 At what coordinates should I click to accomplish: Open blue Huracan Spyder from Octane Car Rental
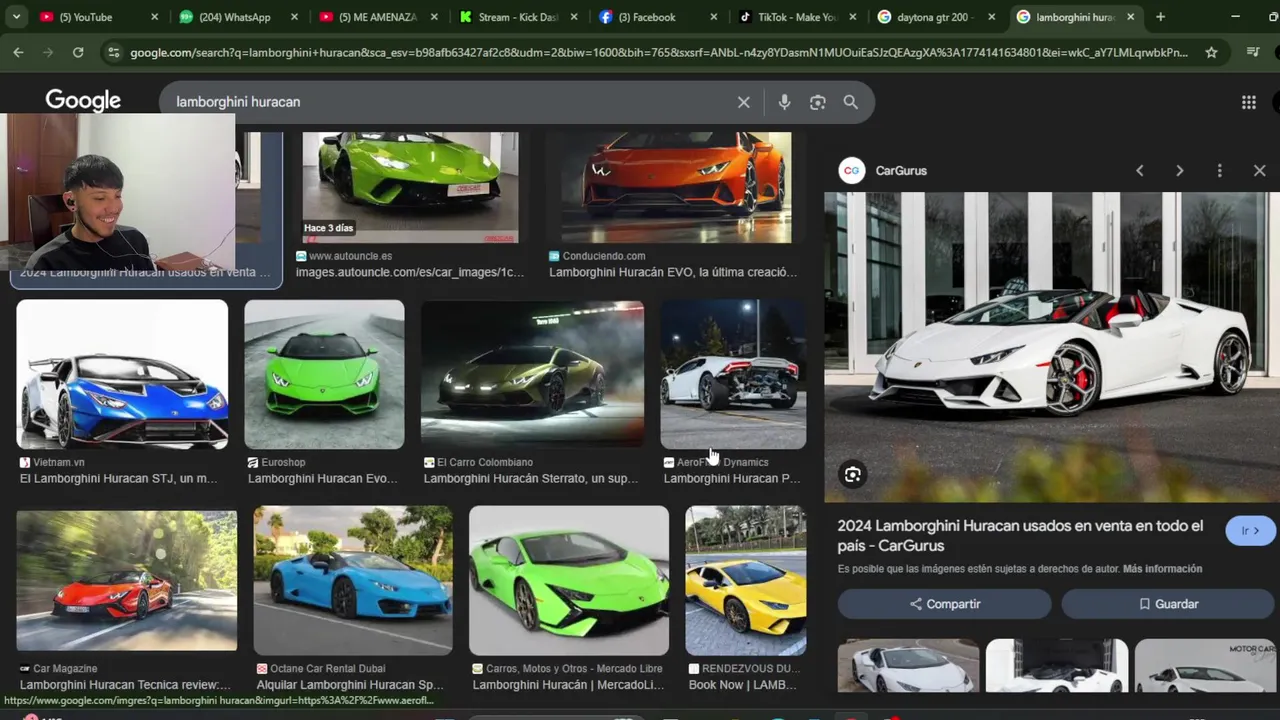point(353,580)
